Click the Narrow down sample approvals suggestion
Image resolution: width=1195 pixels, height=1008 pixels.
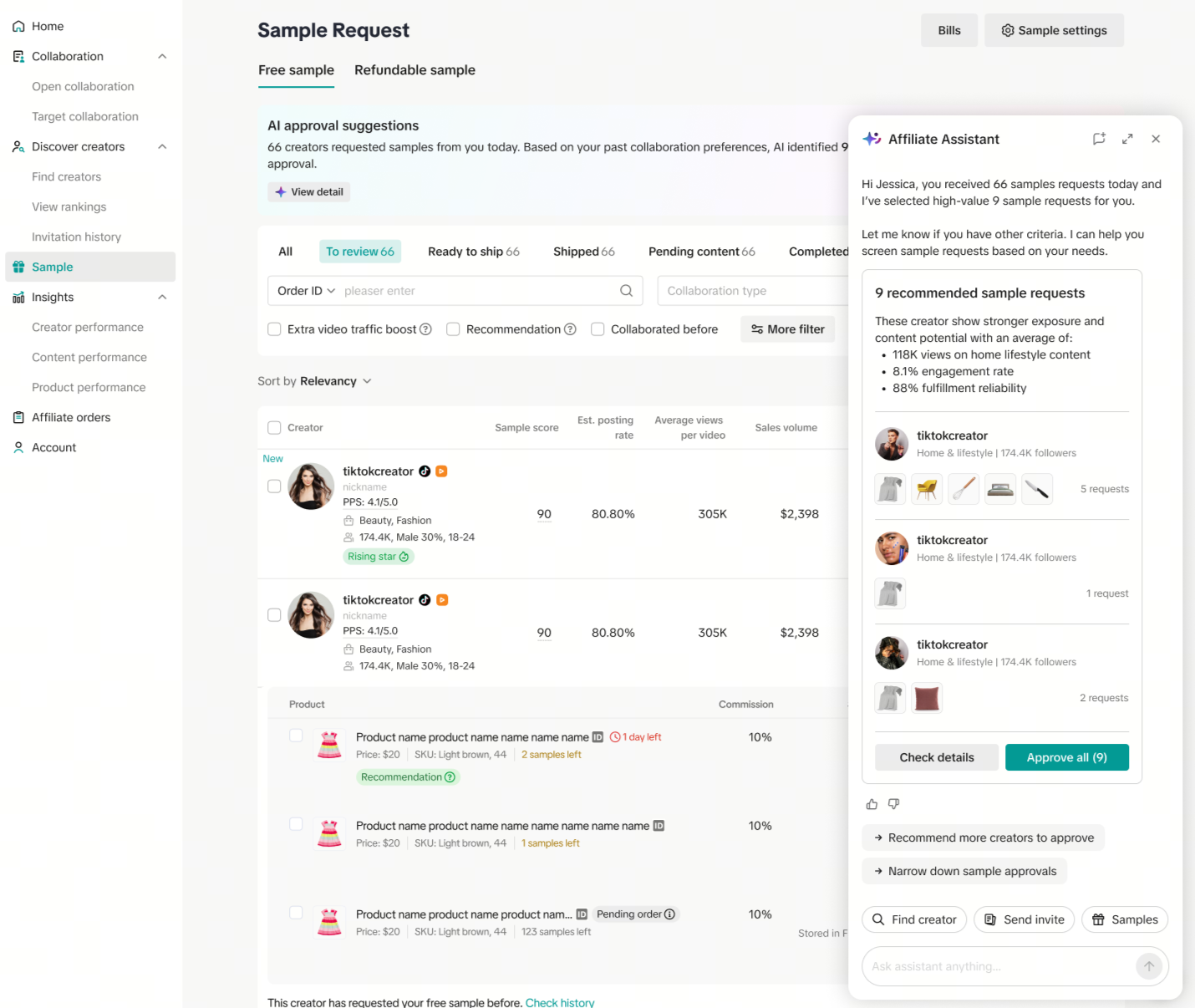[964, 871]
